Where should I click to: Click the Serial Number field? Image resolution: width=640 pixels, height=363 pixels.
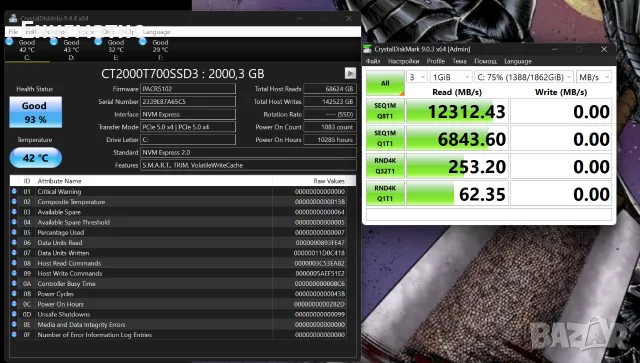[188, 101]
